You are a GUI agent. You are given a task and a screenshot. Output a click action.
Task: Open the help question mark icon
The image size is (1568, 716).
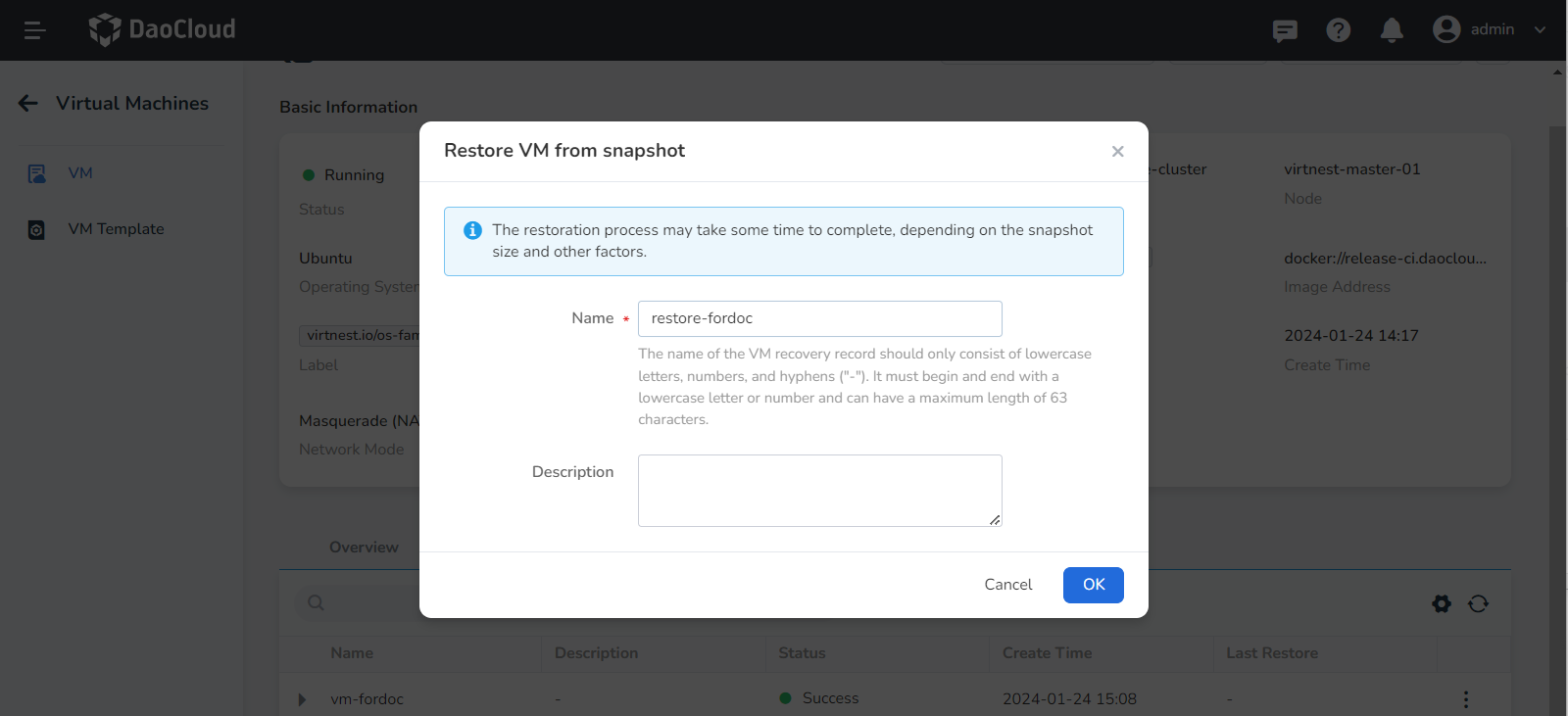[1338, 30]
